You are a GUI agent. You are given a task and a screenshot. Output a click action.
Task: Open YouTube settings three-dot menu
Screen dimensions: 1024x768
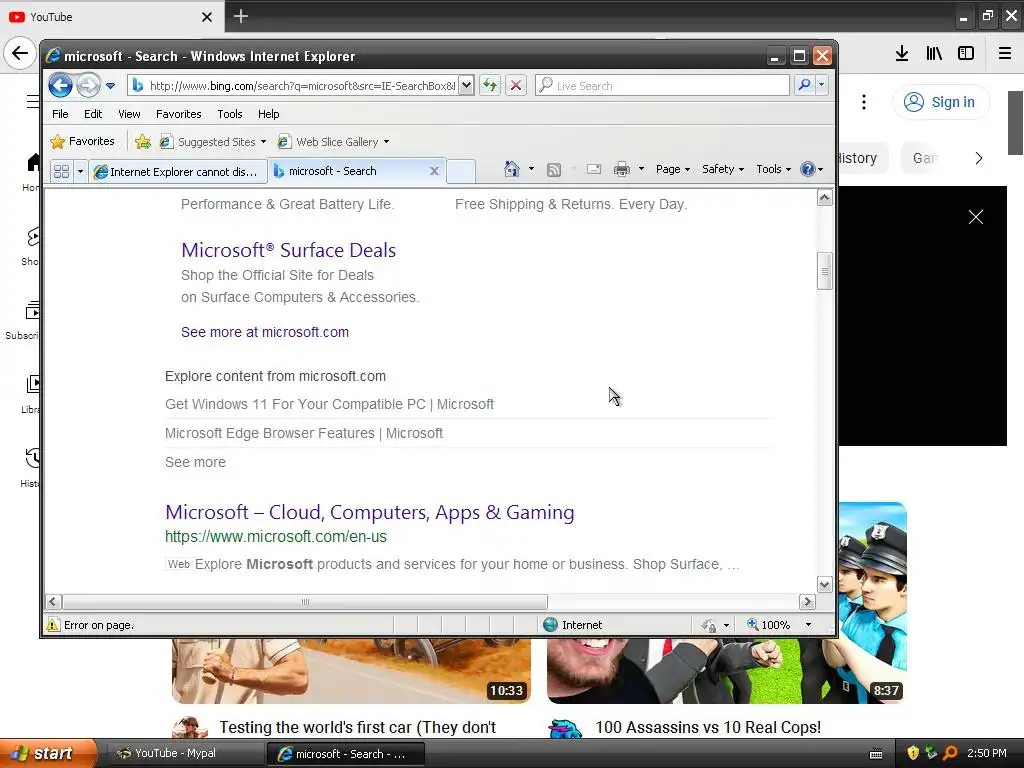point(864,102)
